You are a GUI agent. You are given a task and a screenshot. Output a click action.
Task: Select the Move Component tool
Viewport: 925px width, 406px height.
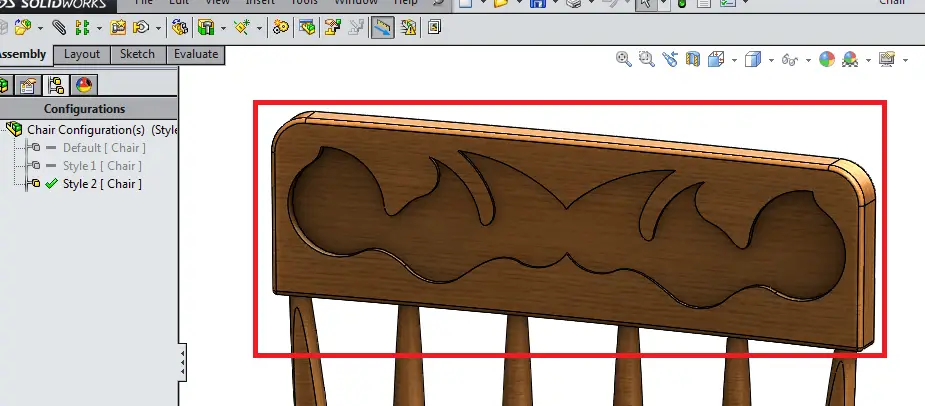point(142,27)
